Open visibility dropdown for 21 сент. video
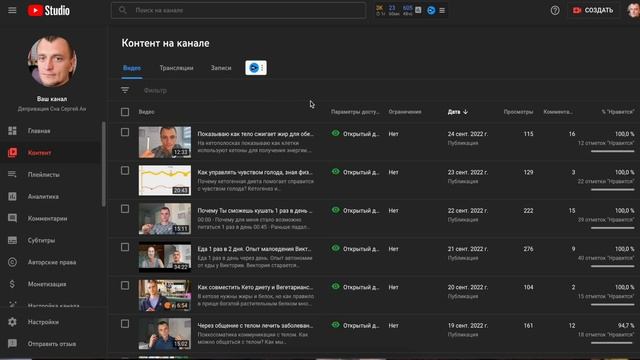 [355, 249]
